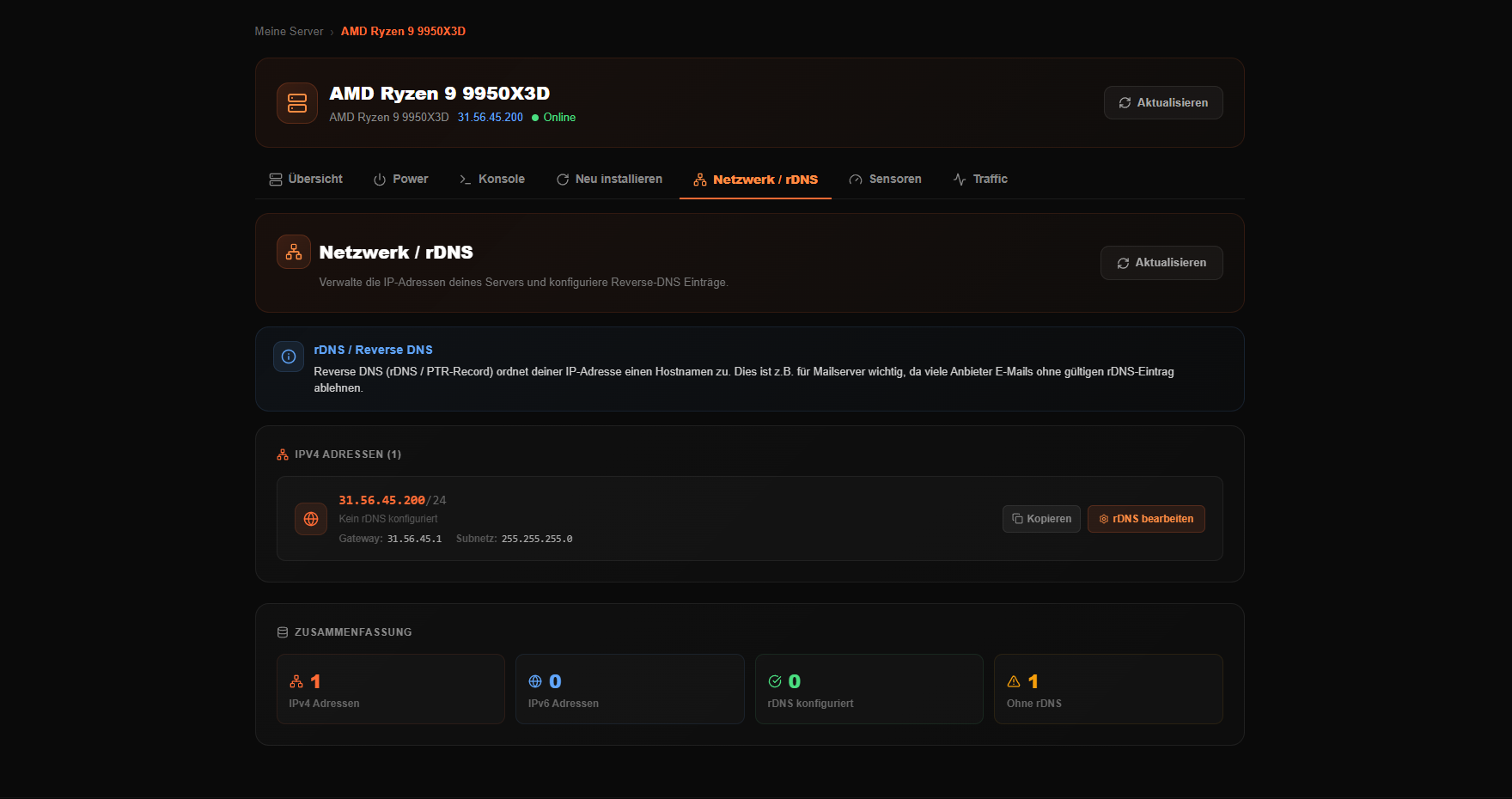Click the Kein rDNS konfiguriert note

coord(388,519)
